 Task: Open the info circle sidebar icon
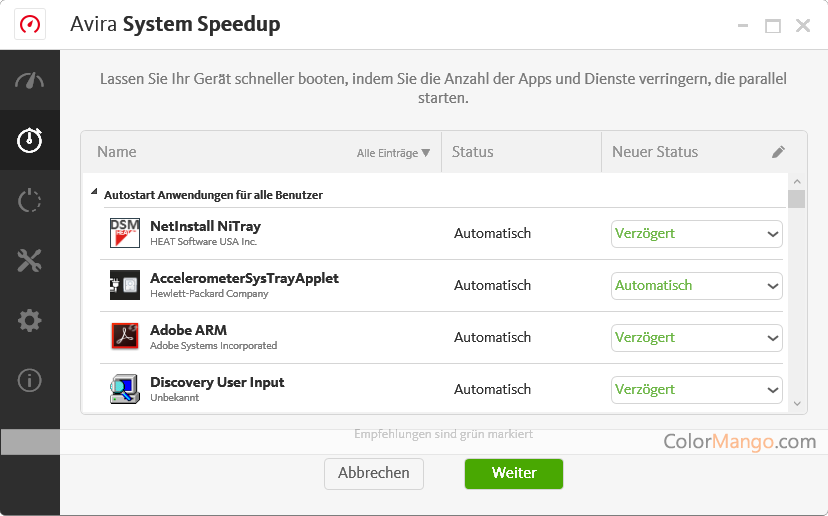(x=30, y=380)
